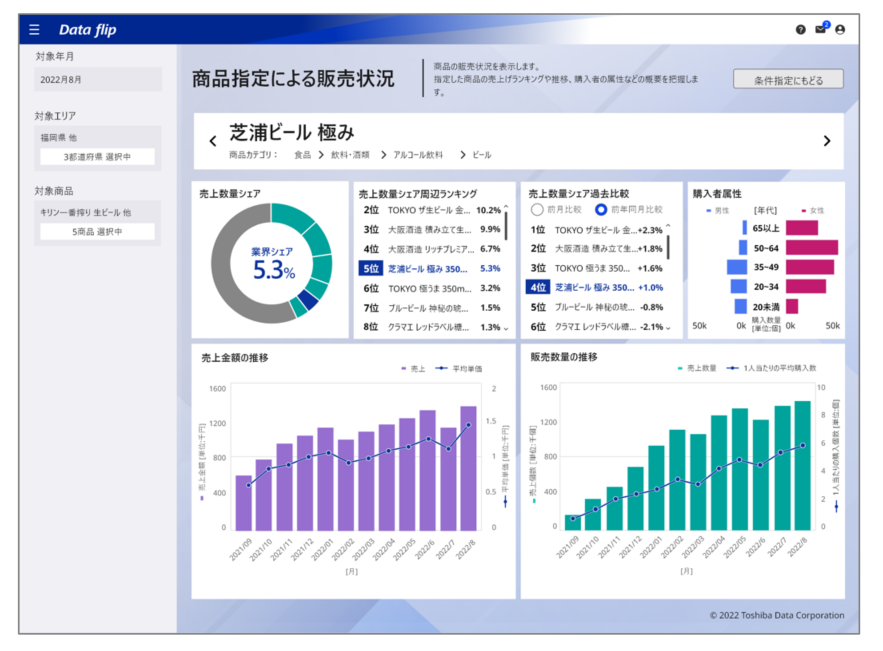Select 5位 ブルービール -0.8% comparison row
Screen dimensions: 883x651
[596, 307]
